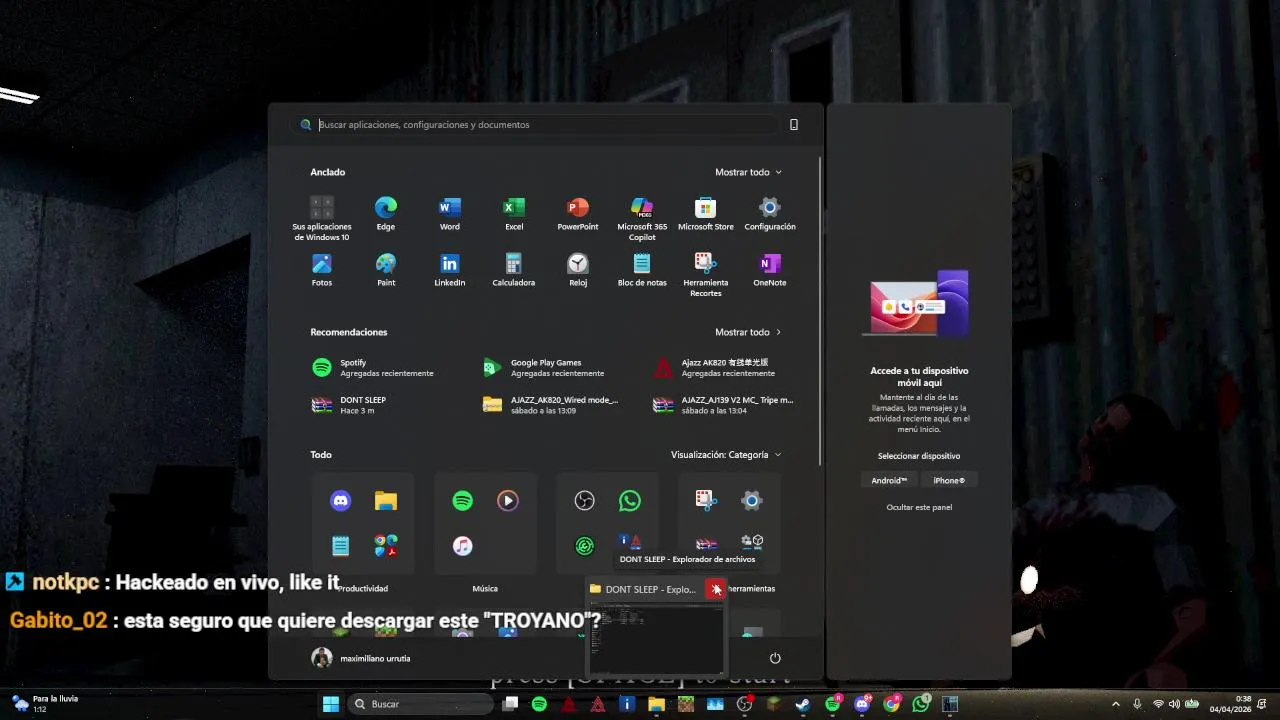Open Steam from the taskbar
1280x720 pixels.
click(803, 704)
